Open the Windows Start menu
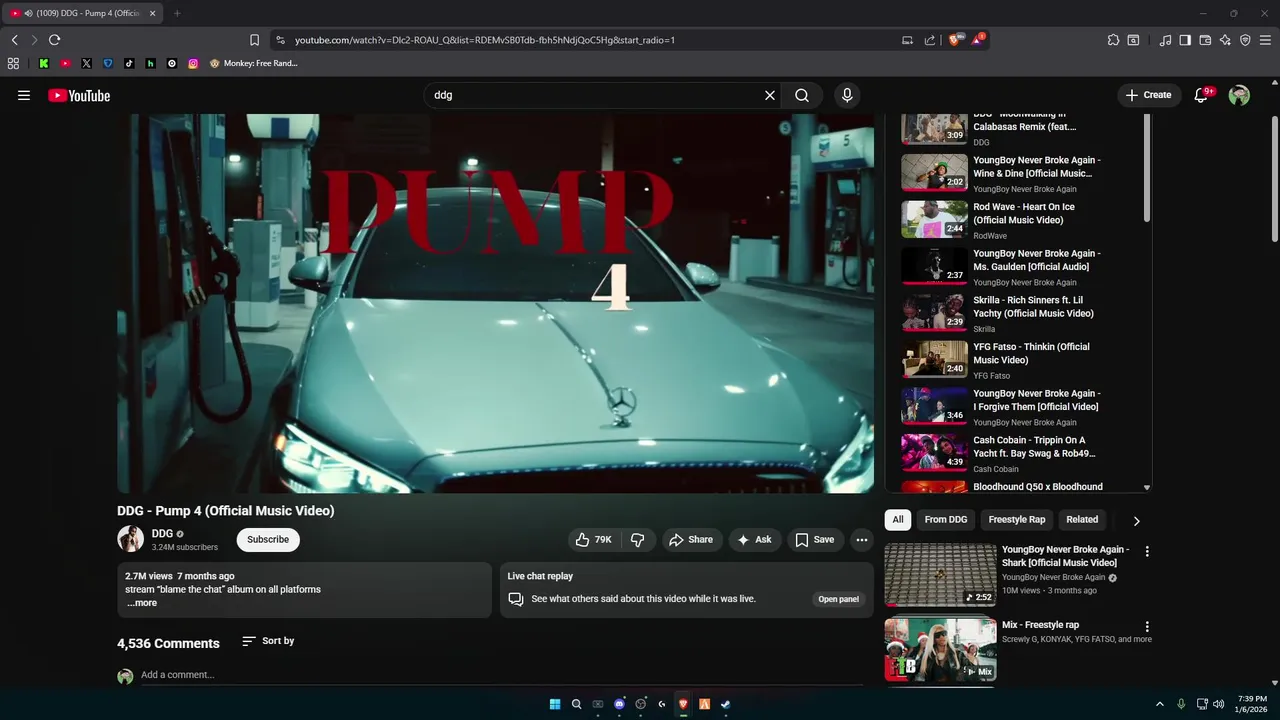The height and width of the screenshot is (720, 1280). (555, 704)
